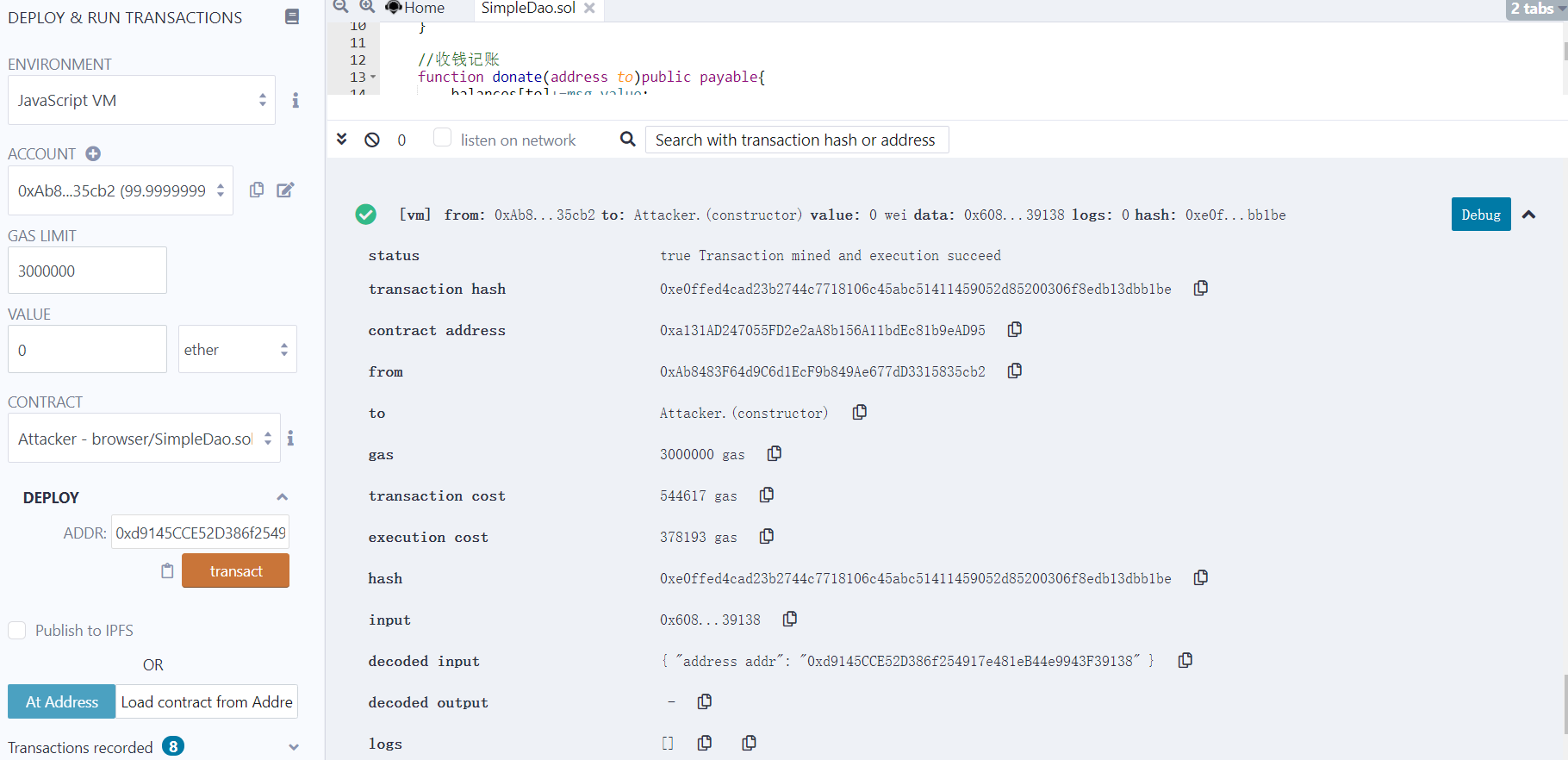The width and height of the screenshot is (1568, 760).
Task: Select the SimpleDao.sol editor tab
Action: pos(528,8)
